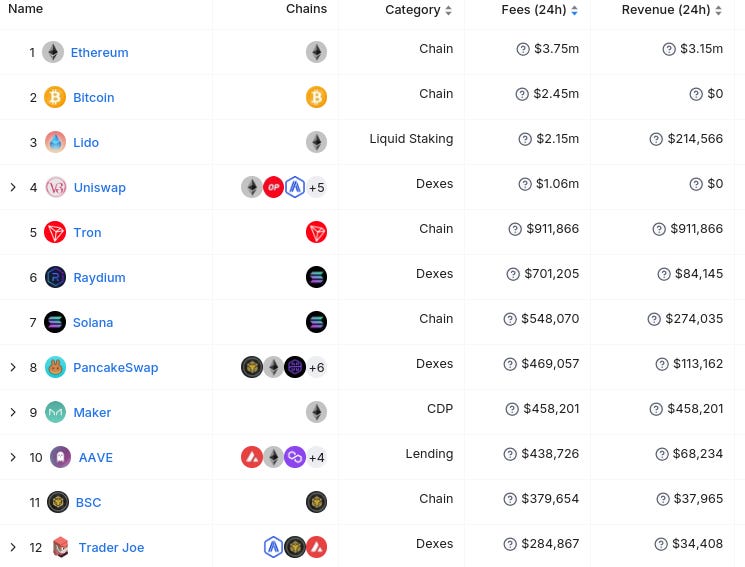Open the Solana protocol link
Screen dimensions: 745x567
tap(93, 323)
